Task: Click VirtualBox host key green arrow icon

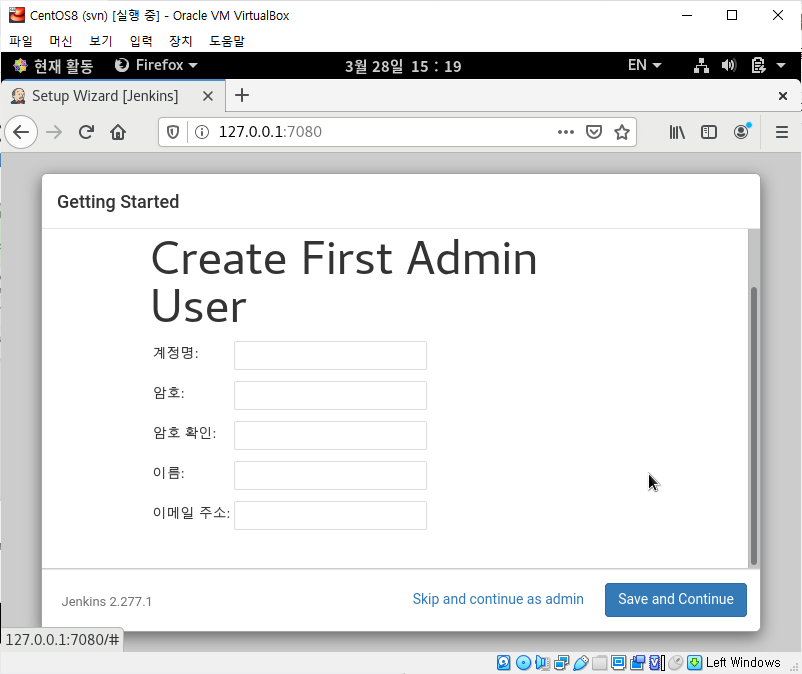Action: 695,663
